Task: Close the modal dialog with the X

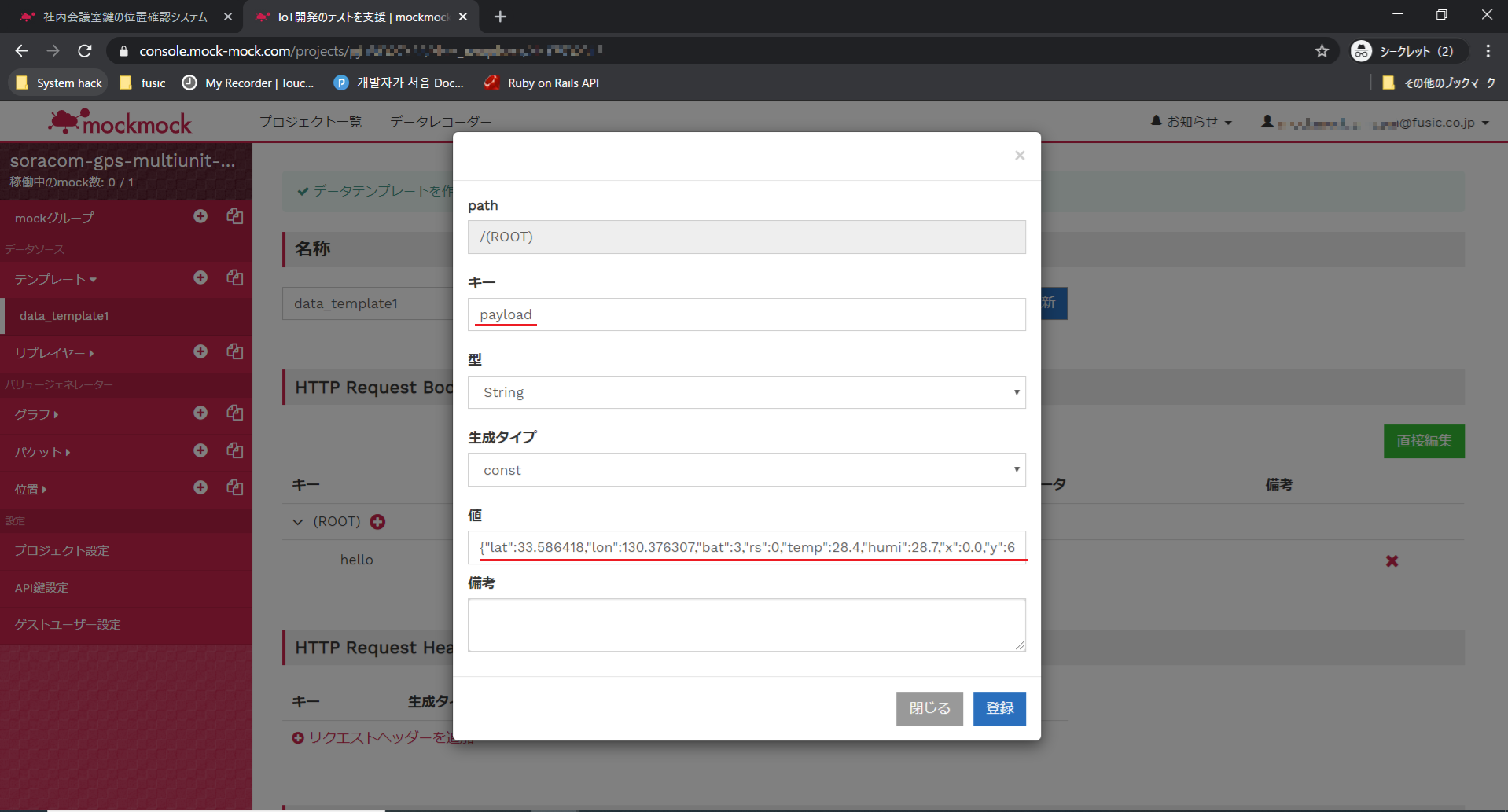Action: coord(1019,156)
